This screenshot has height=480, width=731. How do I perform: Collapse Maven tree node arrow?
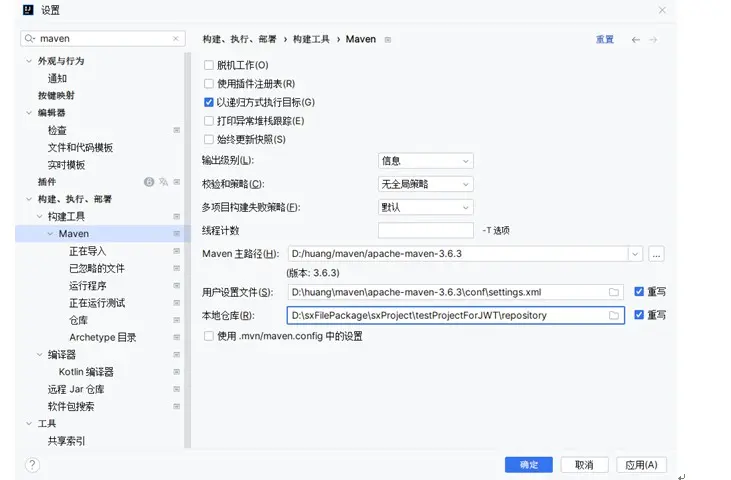pyautogui.click(x=50, y=233)
